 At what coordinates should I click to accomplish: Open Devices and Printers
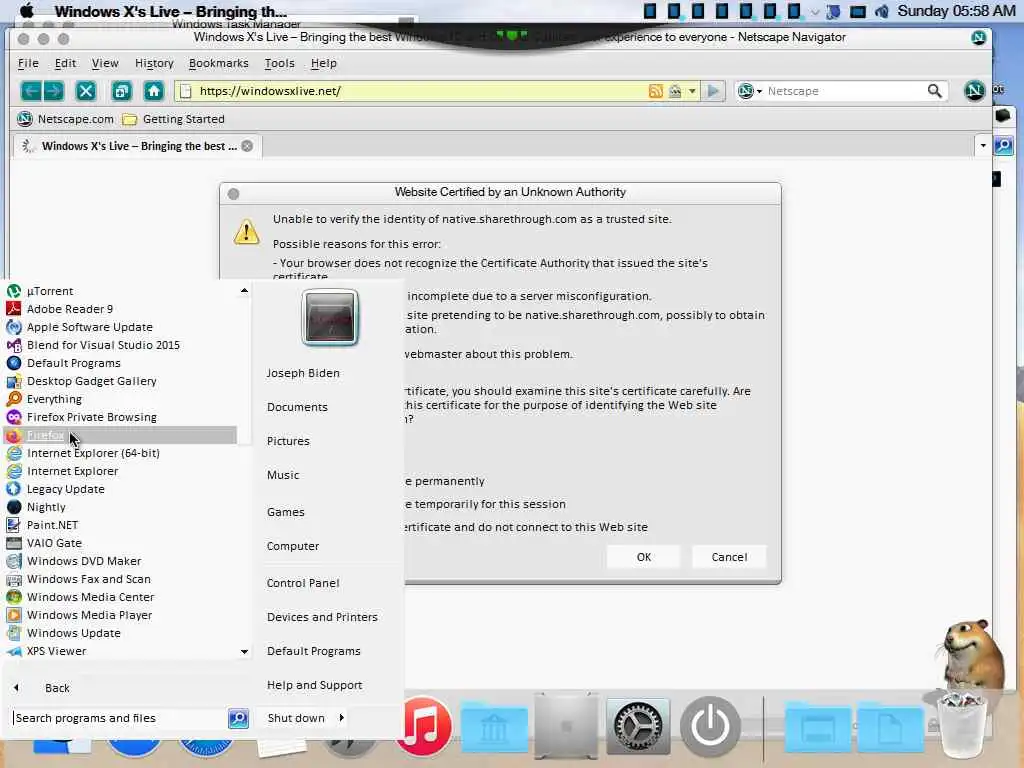[x=322, y=616]
